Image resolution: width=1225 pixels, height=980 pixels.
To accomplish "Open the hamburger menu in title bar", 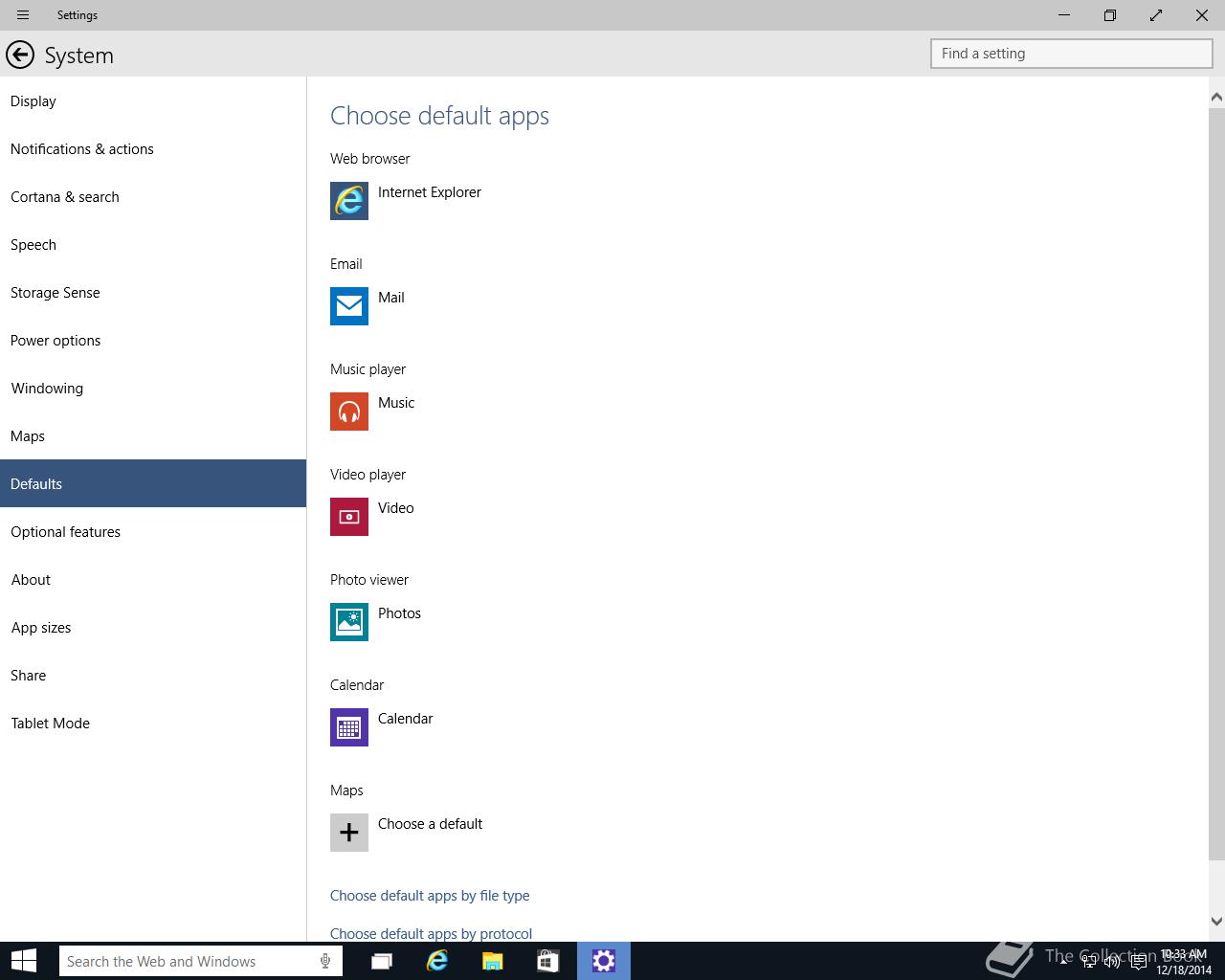I will (x=23, y=15).
